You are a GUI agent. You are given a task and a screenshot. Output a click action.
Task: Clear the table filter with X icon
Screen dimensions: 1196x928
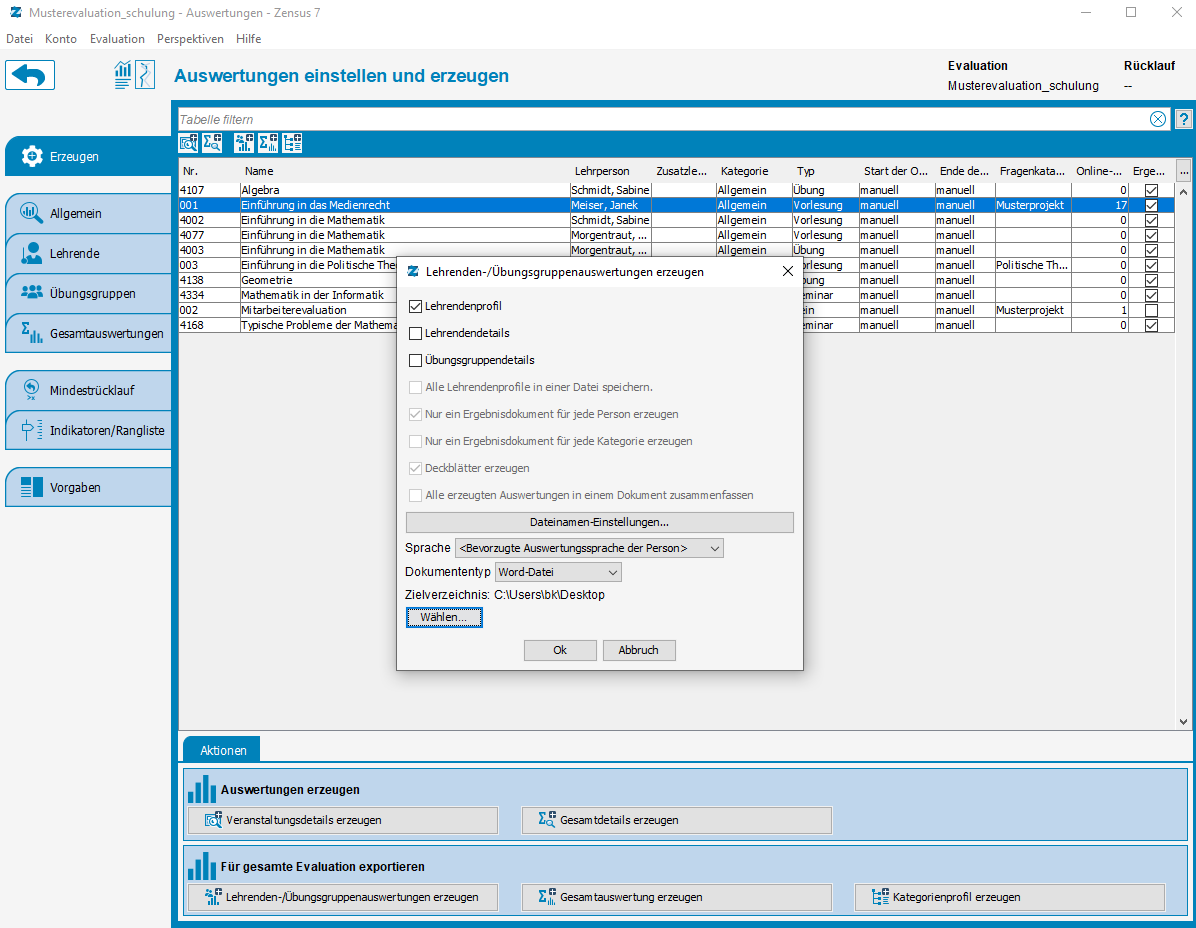pos(1158,119)
